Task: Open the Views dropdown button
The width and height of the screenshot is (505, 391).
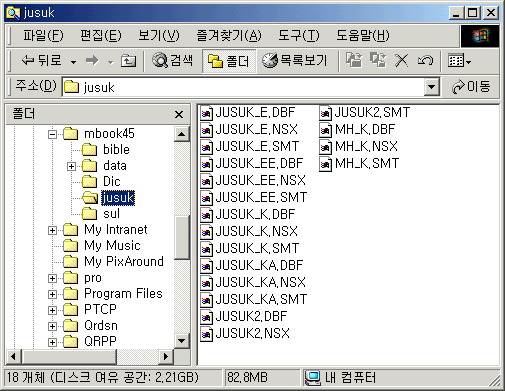Action: coord(460,61)
